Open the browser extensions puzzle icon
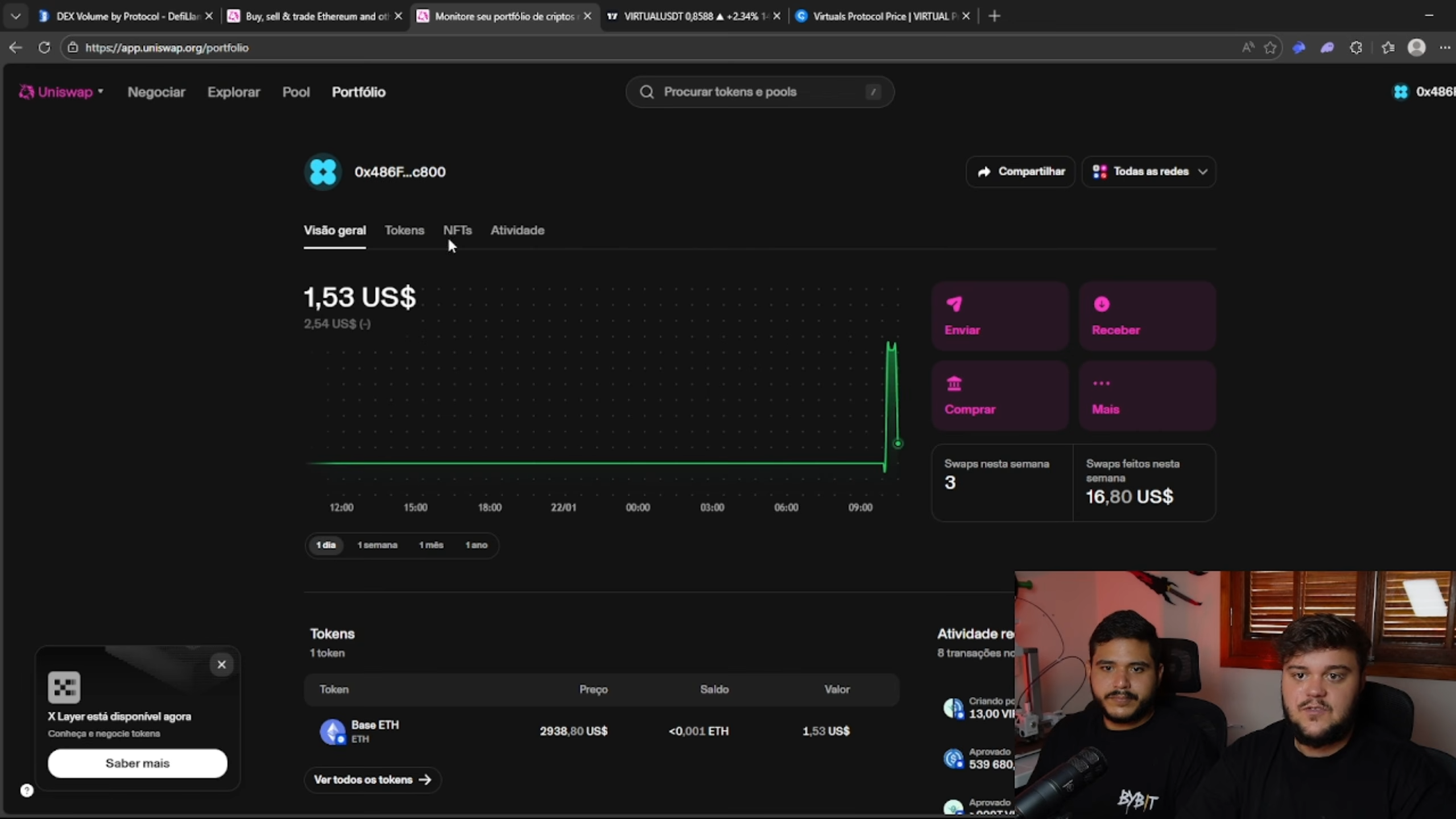 (1356, 48)
